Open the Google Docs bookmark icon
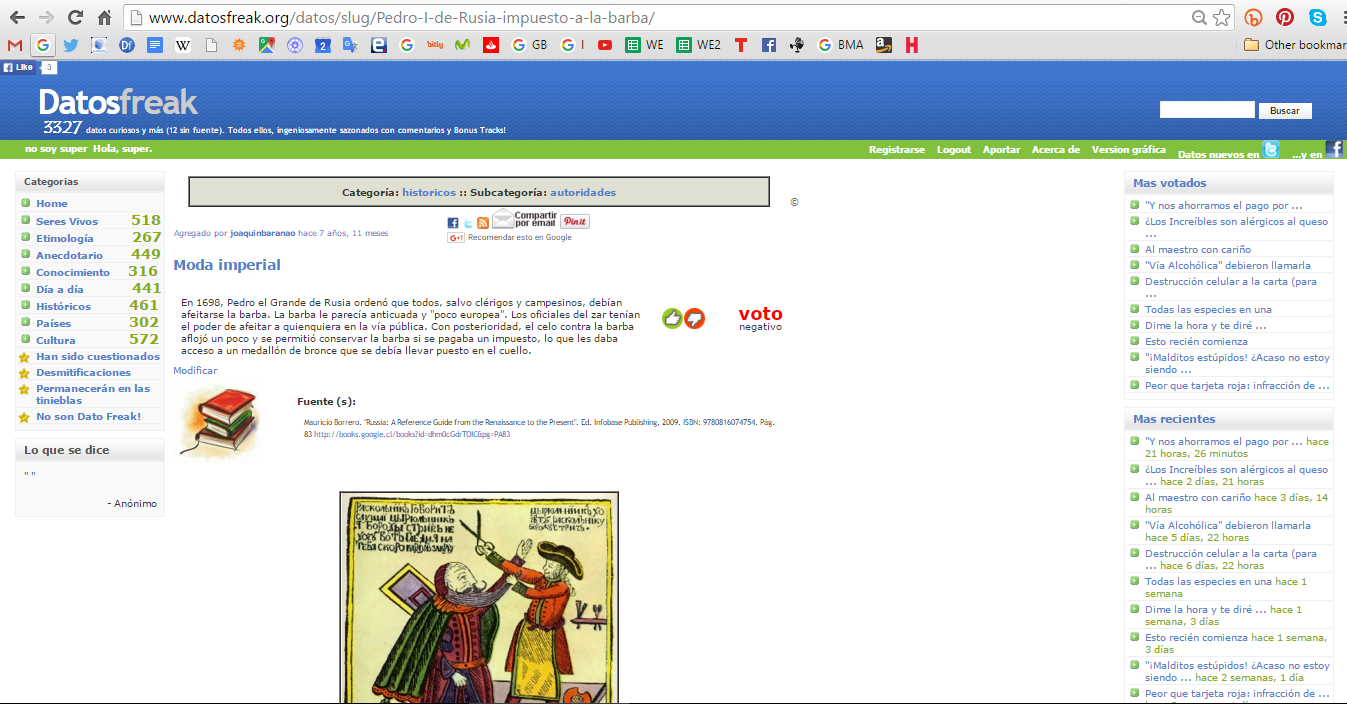1347x704 pixels. pyautogui.click(x=155, y=45)
